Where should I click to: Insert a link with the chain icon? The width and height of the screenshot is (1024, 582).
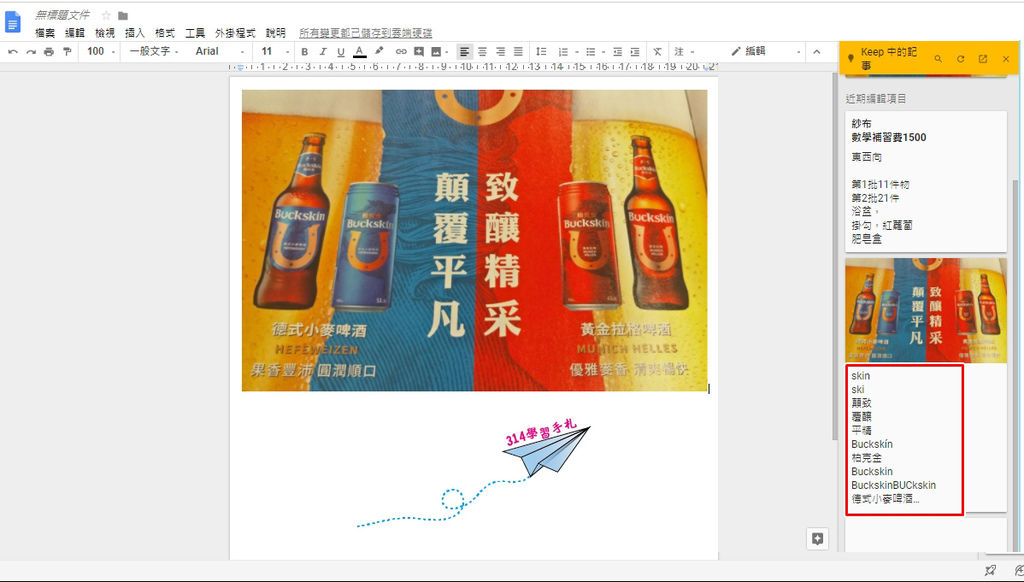click(401, 52)
